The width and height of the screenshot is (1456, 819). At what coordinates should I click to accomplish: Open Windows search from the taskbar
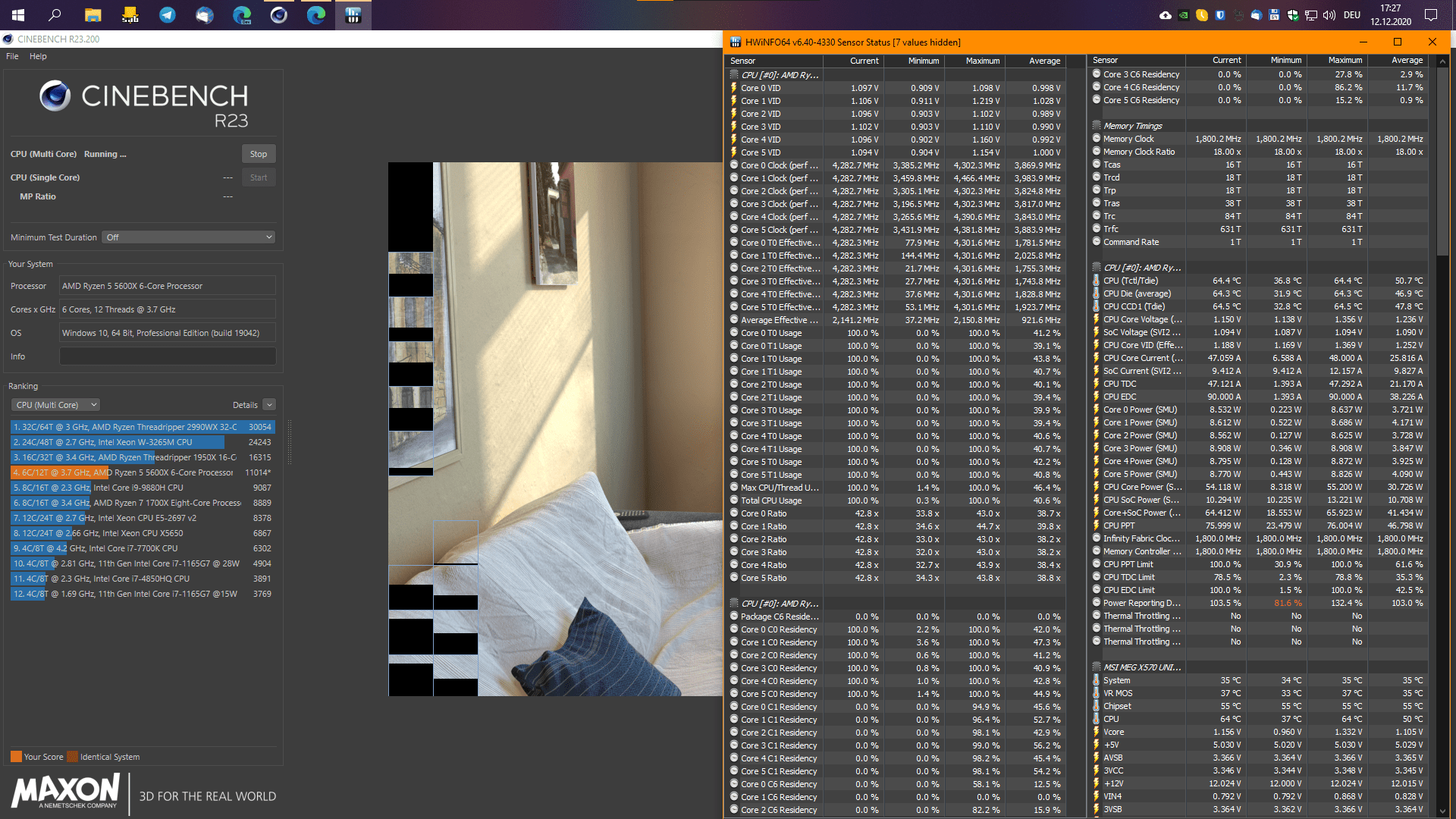tap(55, 14)
